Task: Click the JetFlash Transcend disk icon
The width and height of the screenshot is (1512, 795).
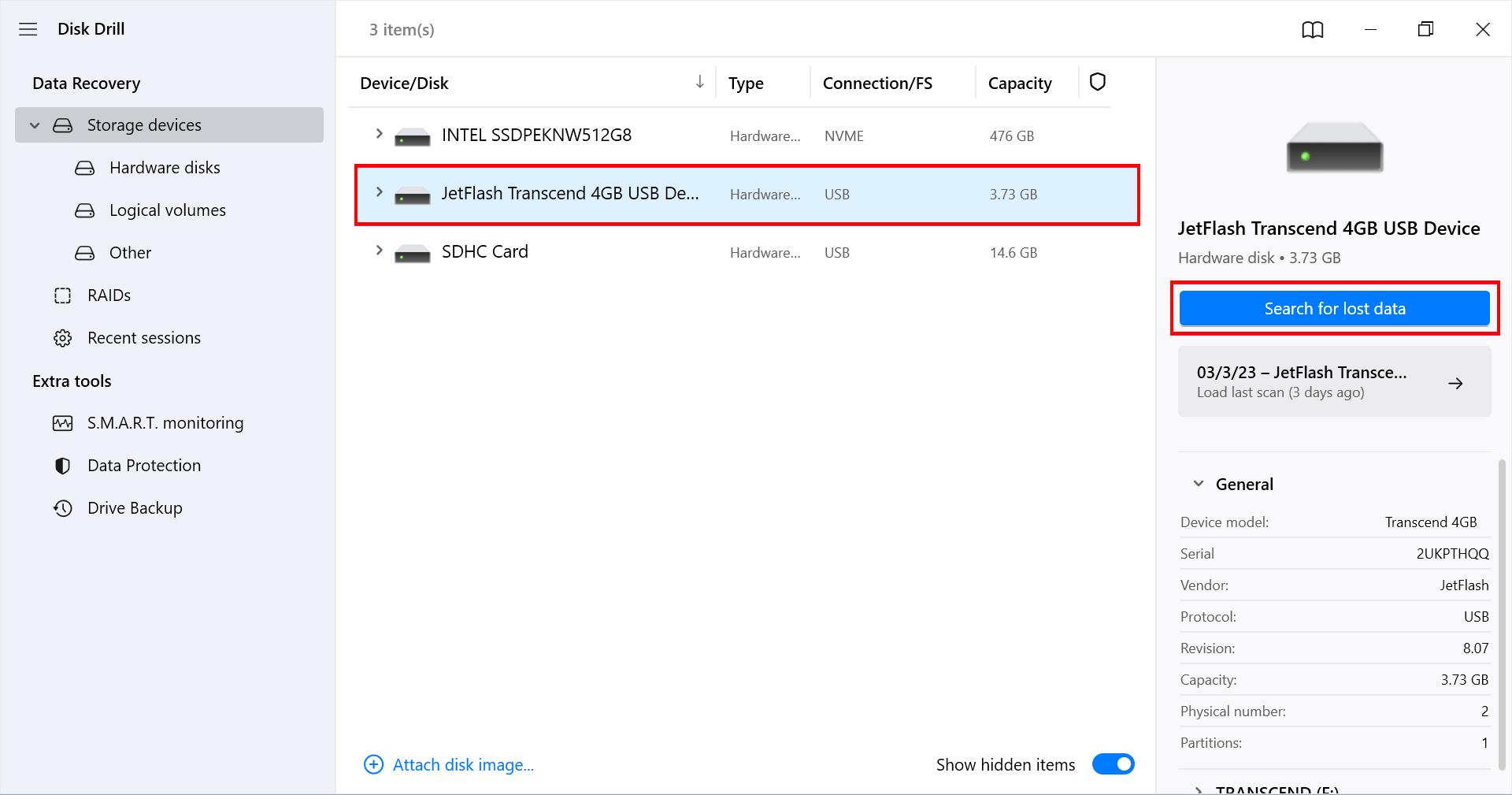Action: click(x=413, y=195)
